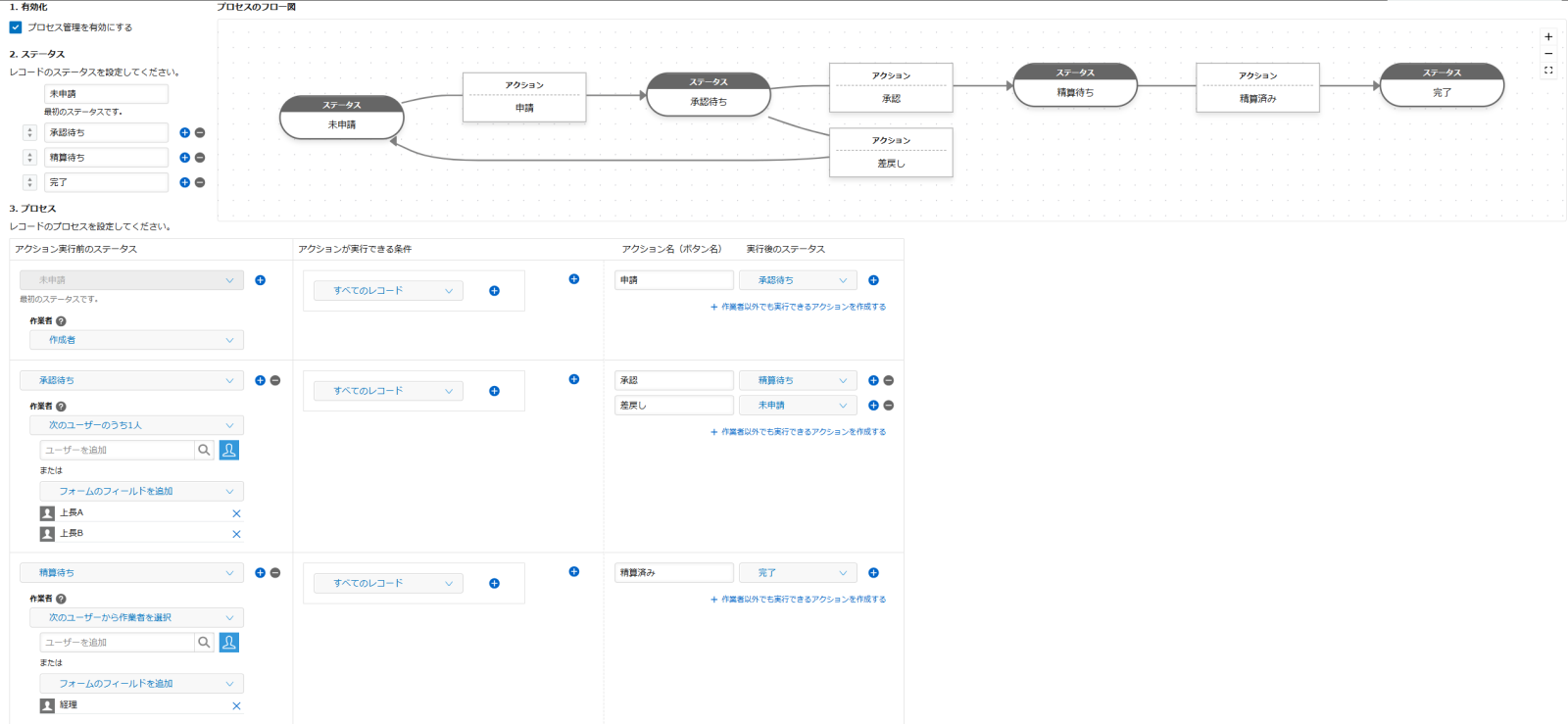Image resolution: width=1568 pixels, height=724 pixels.
Task: Toggle プロセス管理を有効にする checkbox
Action: pos(16,27)
